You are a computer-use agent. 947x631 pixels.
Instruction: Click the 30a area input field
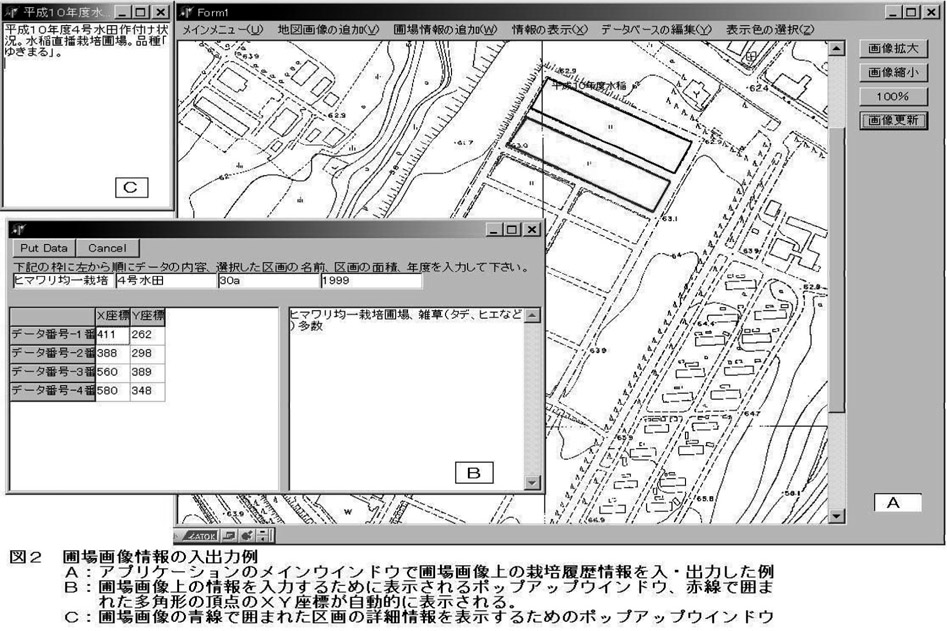pyautogui.click(x=266, y=281)
